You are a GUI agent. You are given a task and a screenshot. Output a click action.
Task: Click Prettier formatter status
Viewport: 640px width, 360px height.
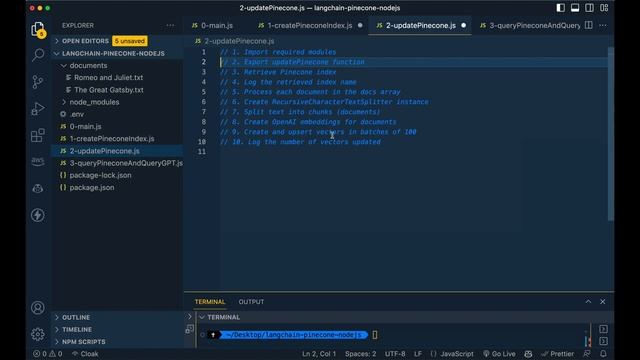pos(558,354)
